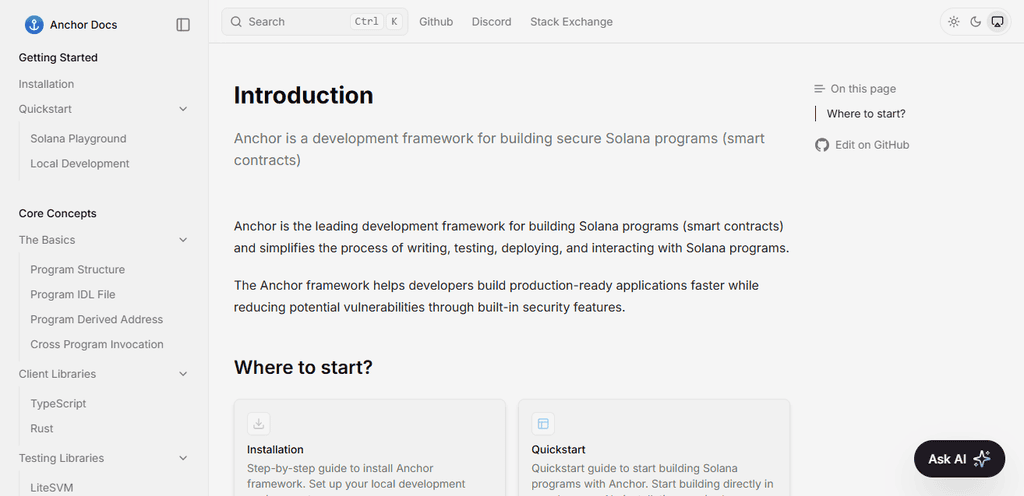Collapse the Client Libraries chevron
Viewport: 1024px width, 496px height.
pyautogui.click(x=184, y=374)
